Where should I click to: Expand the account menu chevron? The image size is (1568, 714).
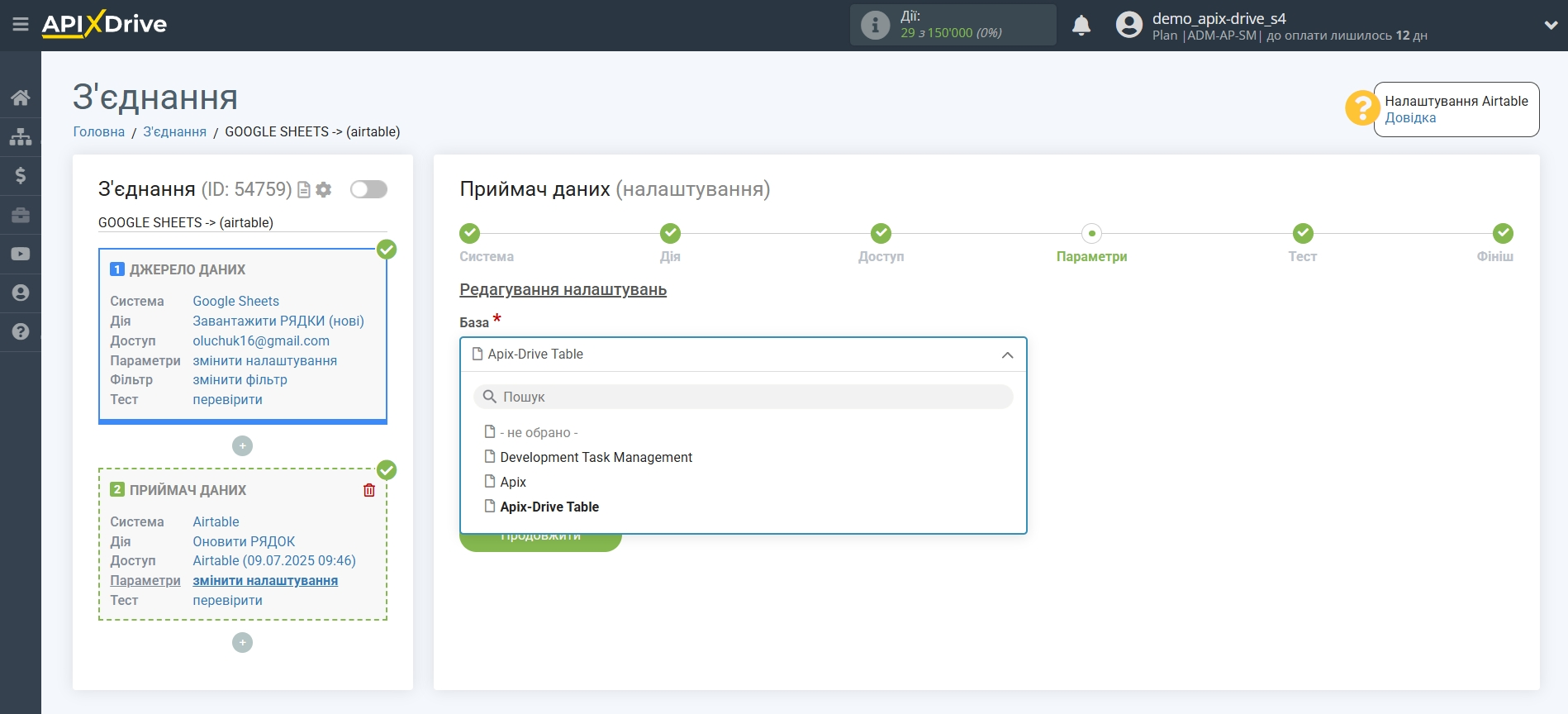click(x=1551, y=26)
